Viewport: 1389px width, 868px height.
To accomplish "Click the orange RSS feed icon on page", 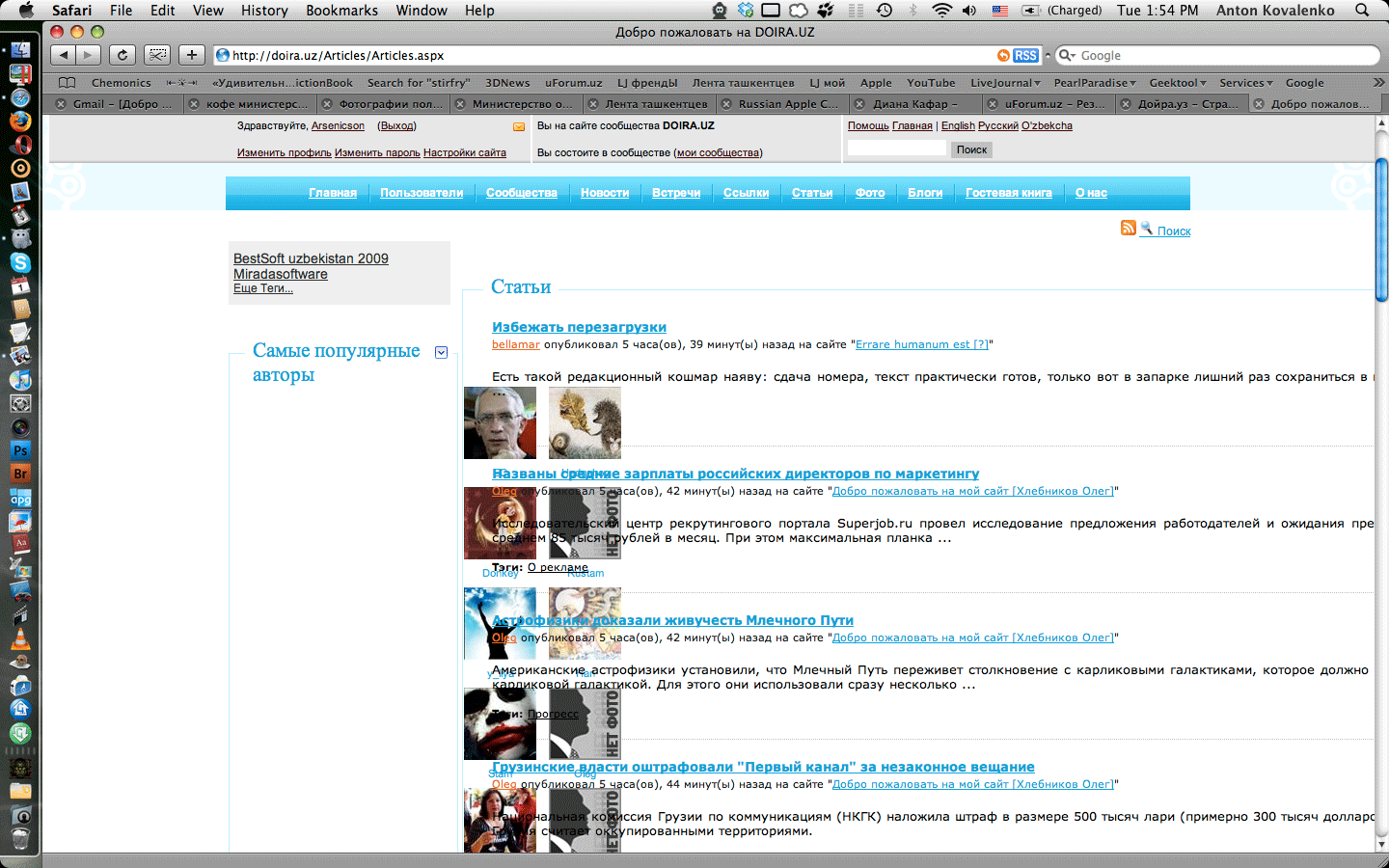I will click(x=1128, y=228).
